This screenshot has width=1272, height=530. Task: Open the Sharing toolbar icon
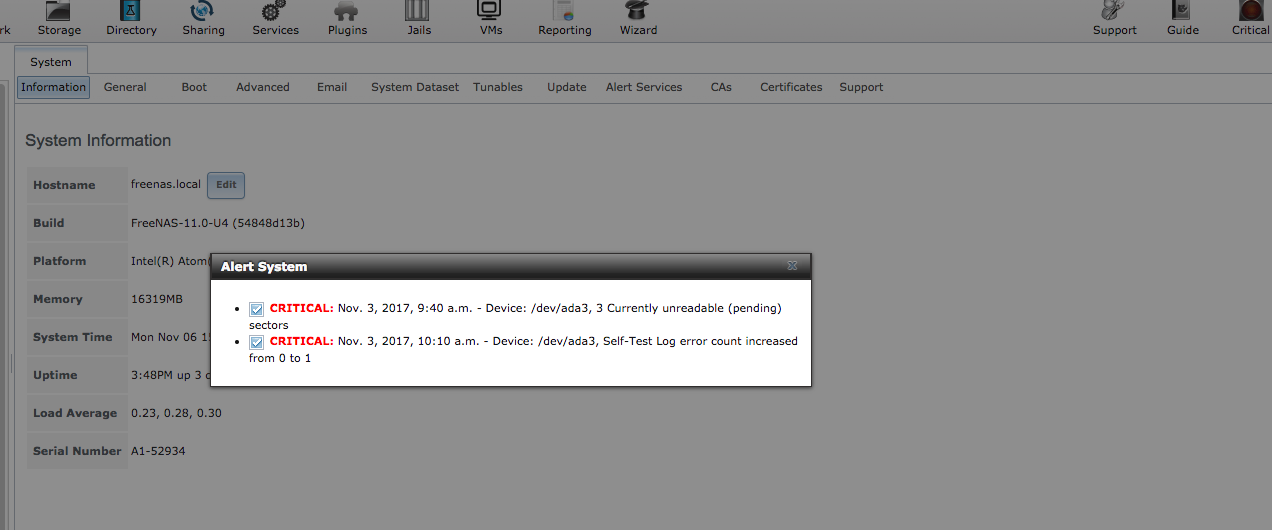pyautogui.click(x=203, y=18)
